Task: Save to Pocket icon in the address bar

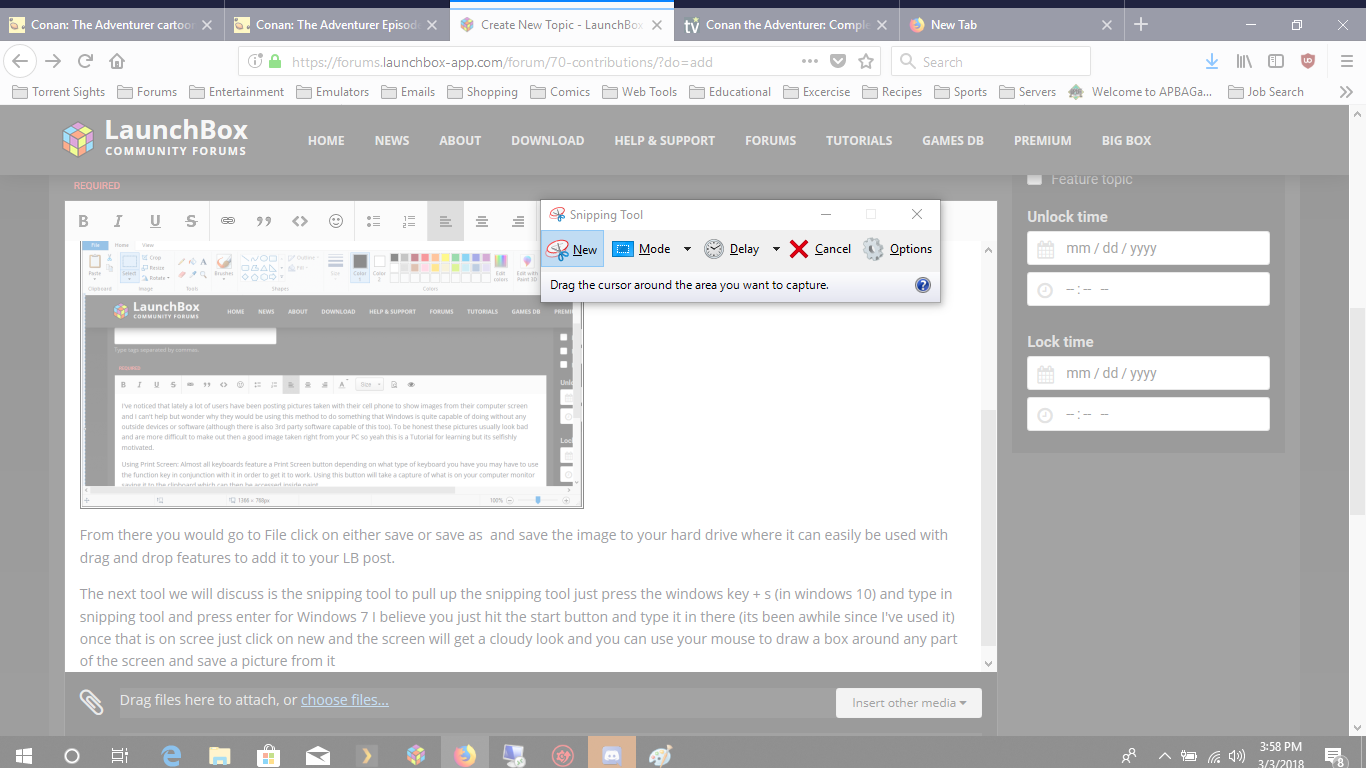Action: click(839, 61)
